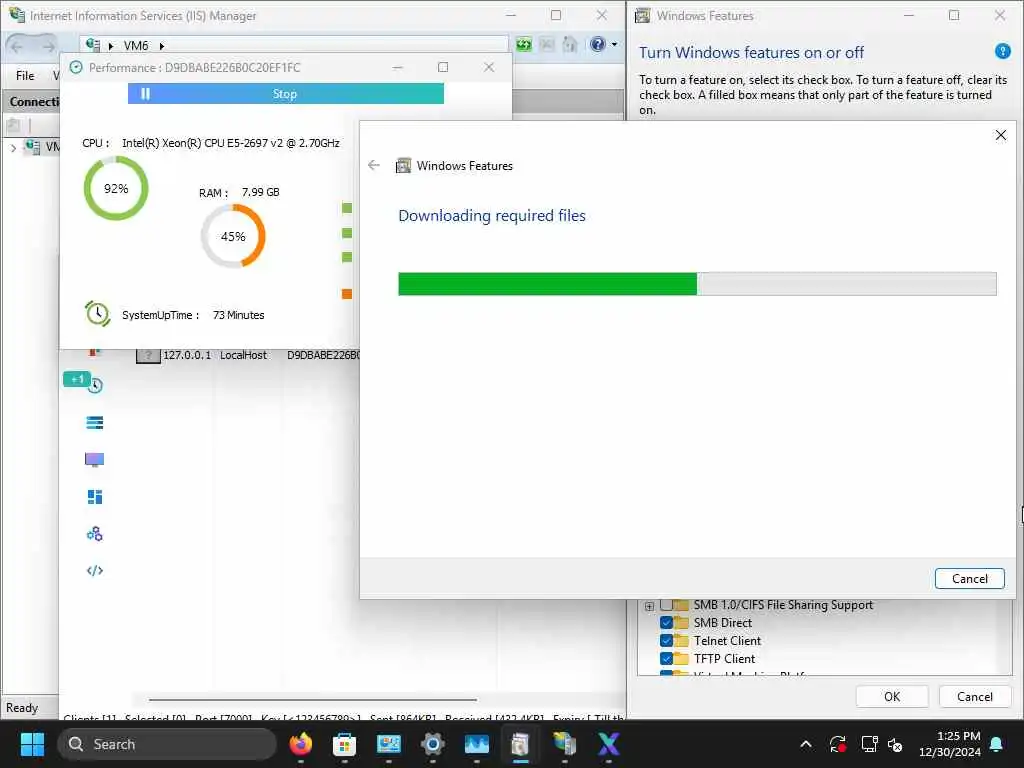Open the dropdown arrow beside IIS help
The height and width of the screenshot is (768, 1024).
point(614,45)
